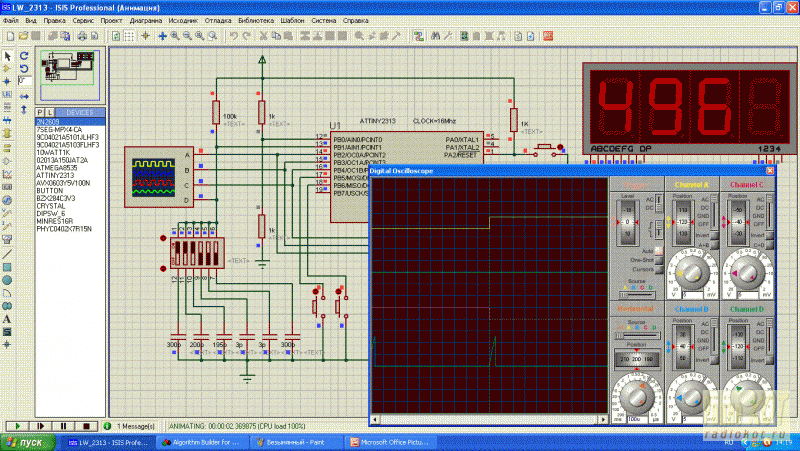
Task: Toggle Cursors button in Trigger panel
Action: click(x=659, y=269)
